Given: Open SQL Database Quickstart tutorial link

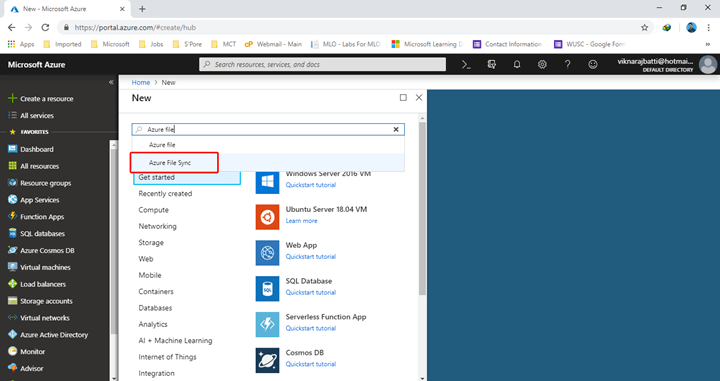Looking at the screenshot, I should pos(311,292).
